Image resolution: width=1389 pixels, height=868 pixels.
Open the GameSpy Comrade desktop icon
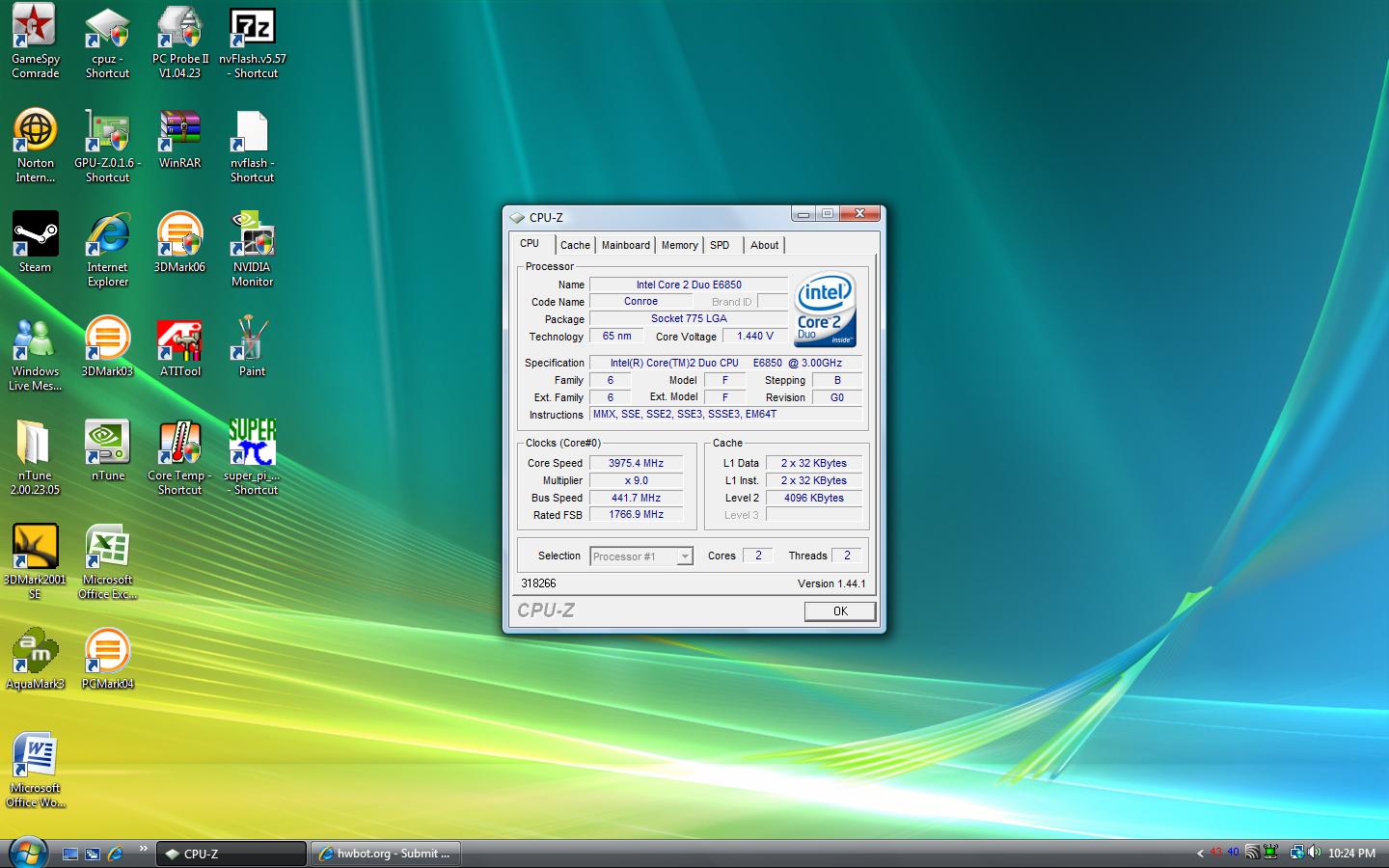pos(35,41)
